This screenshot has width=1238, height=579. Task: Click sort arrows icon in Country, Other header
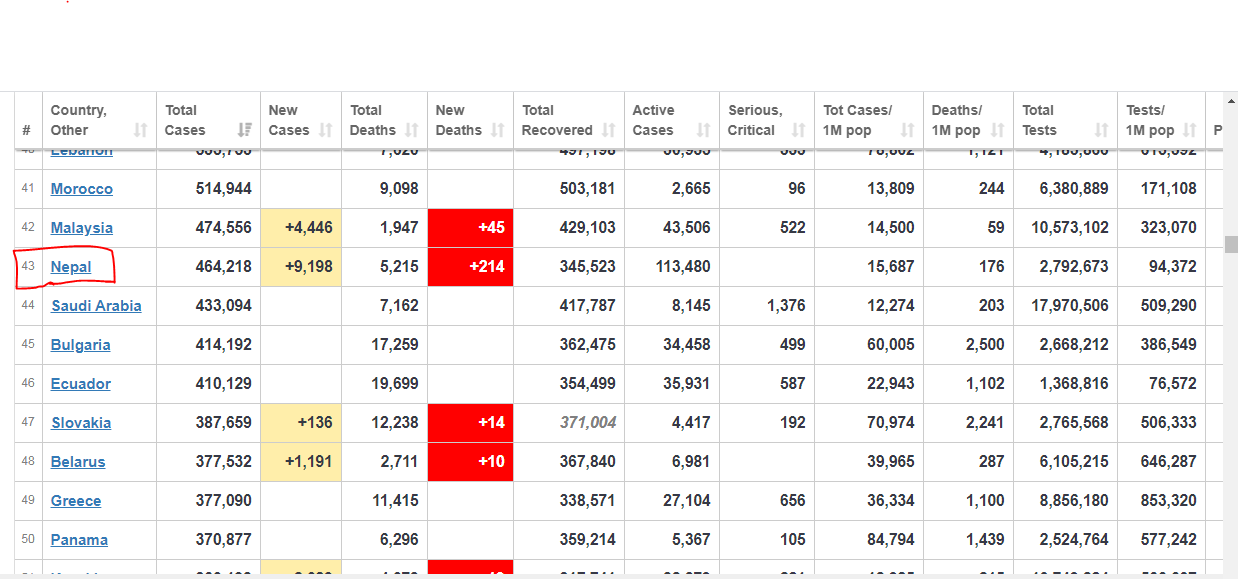coord(140,130)
